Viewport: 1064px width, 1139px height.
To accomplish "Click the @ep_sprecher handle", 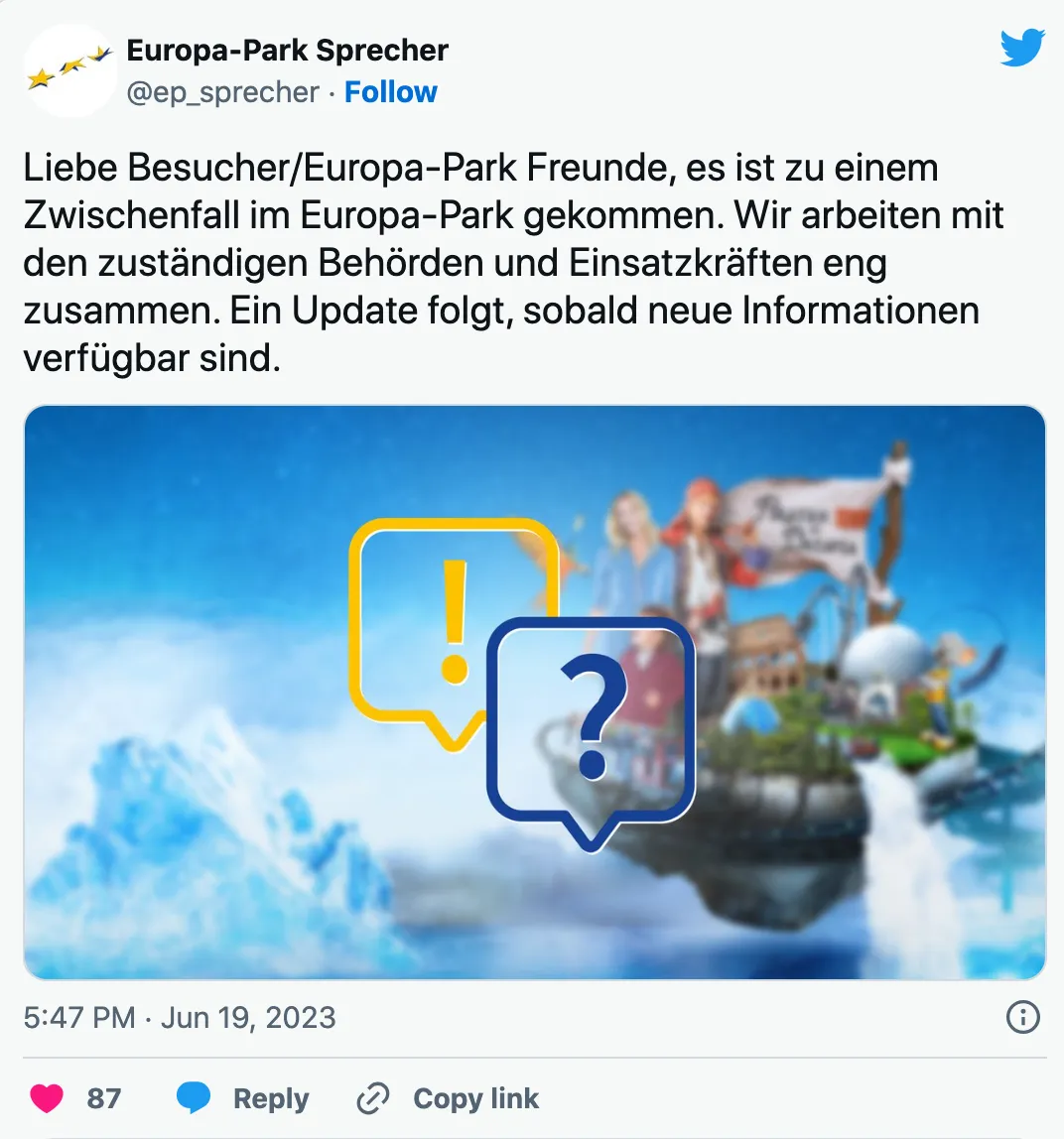I will [222, 92].
